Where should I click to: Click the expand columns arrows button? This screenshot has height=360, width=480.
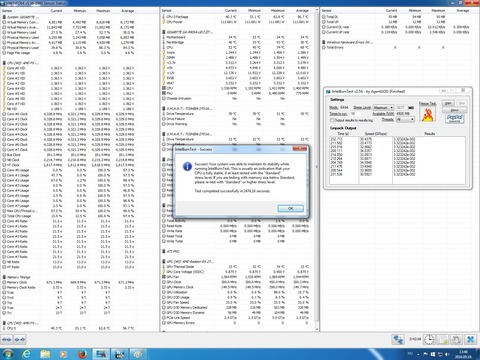7,340
